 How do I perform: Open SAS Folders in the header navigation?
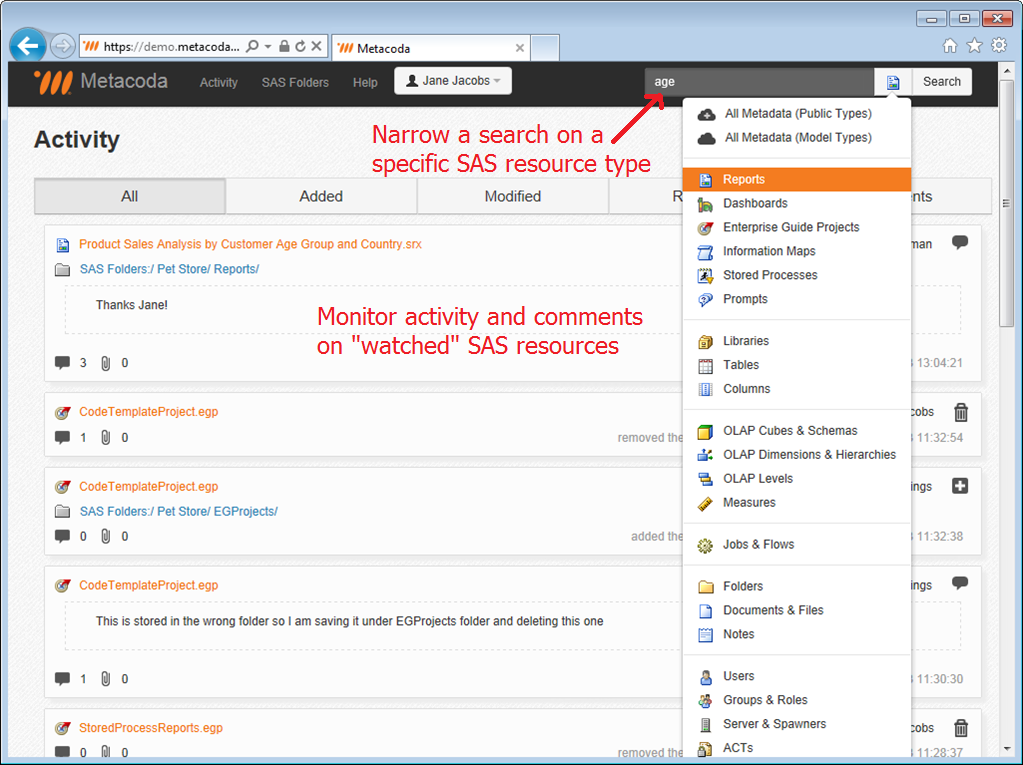coord(295,82)
